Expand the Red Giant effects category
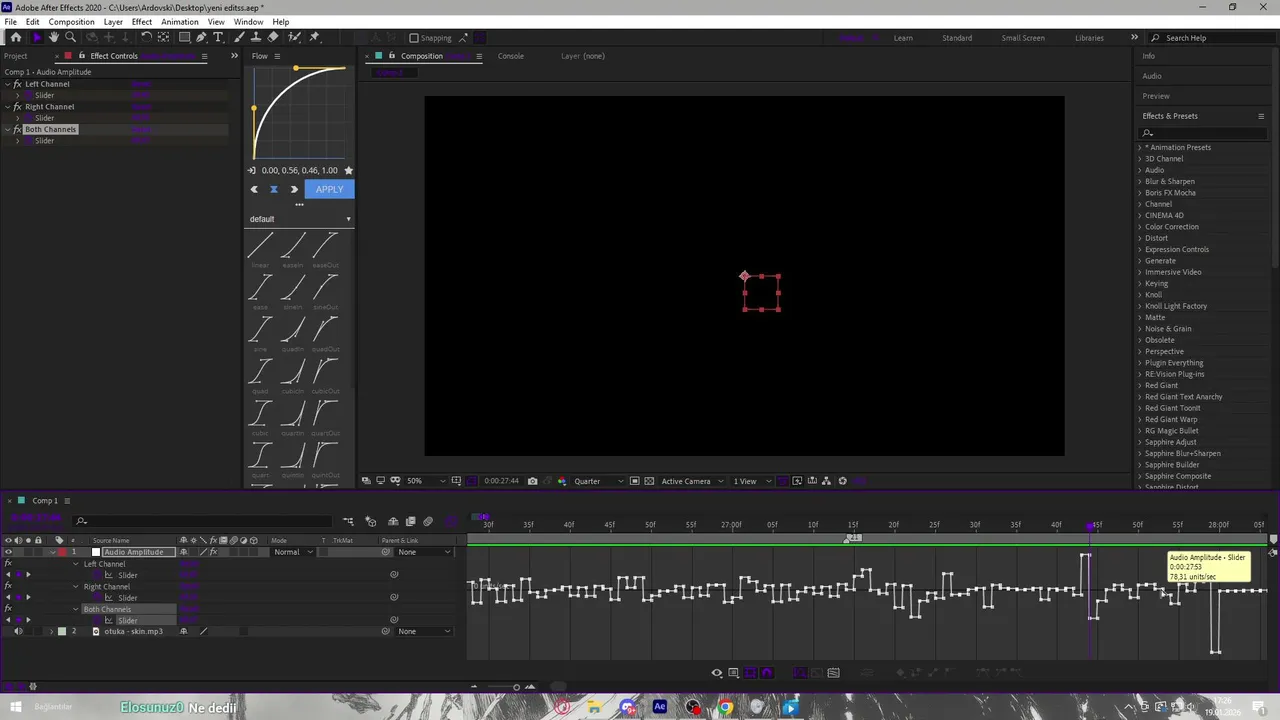The width and height of the screenshot is (1280, 720). tap(1139, 385)
